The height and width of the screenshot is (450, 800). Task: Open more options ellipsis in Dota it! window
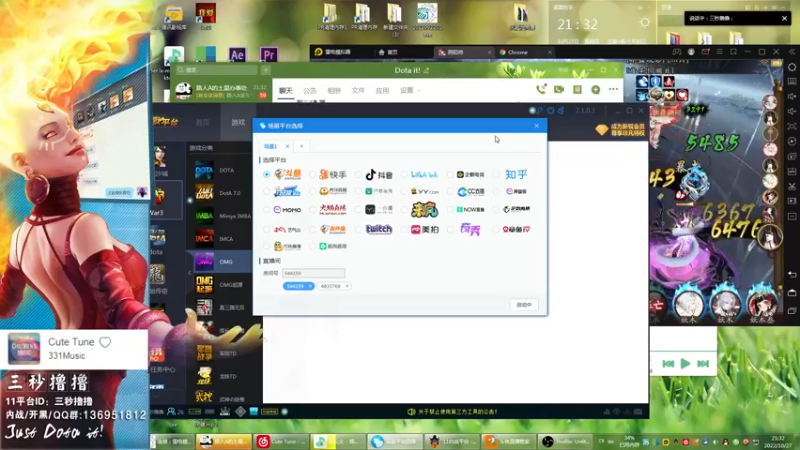tap(613, 89)
